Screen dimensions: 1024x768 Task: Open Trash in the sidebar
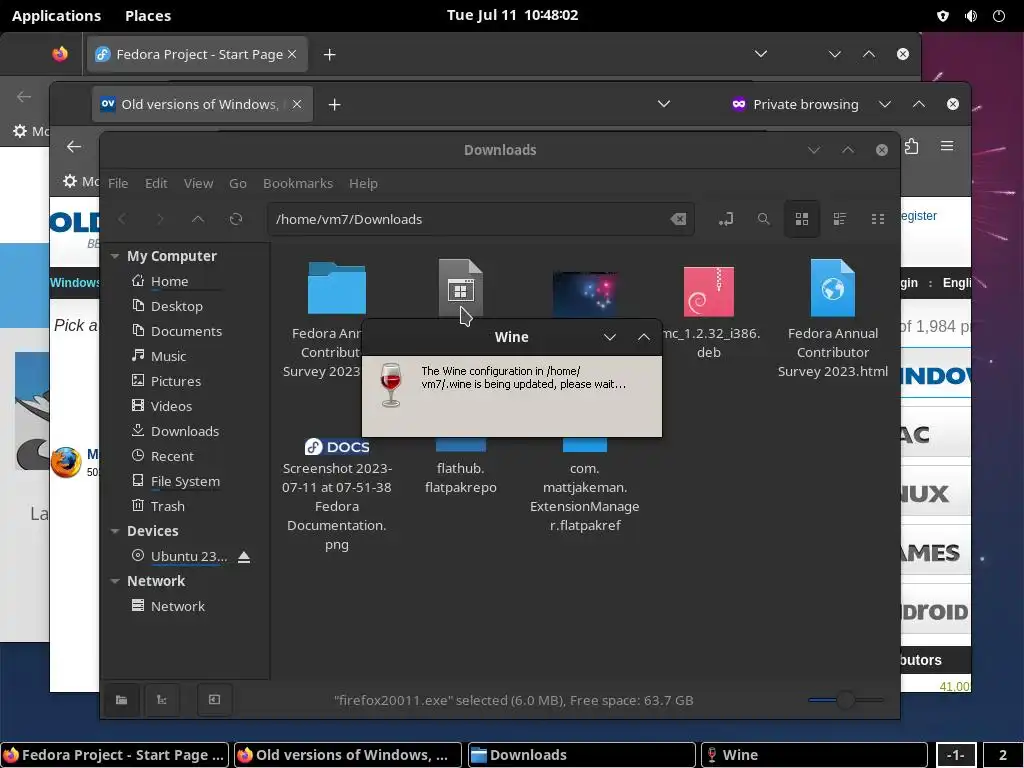[168, 506]
